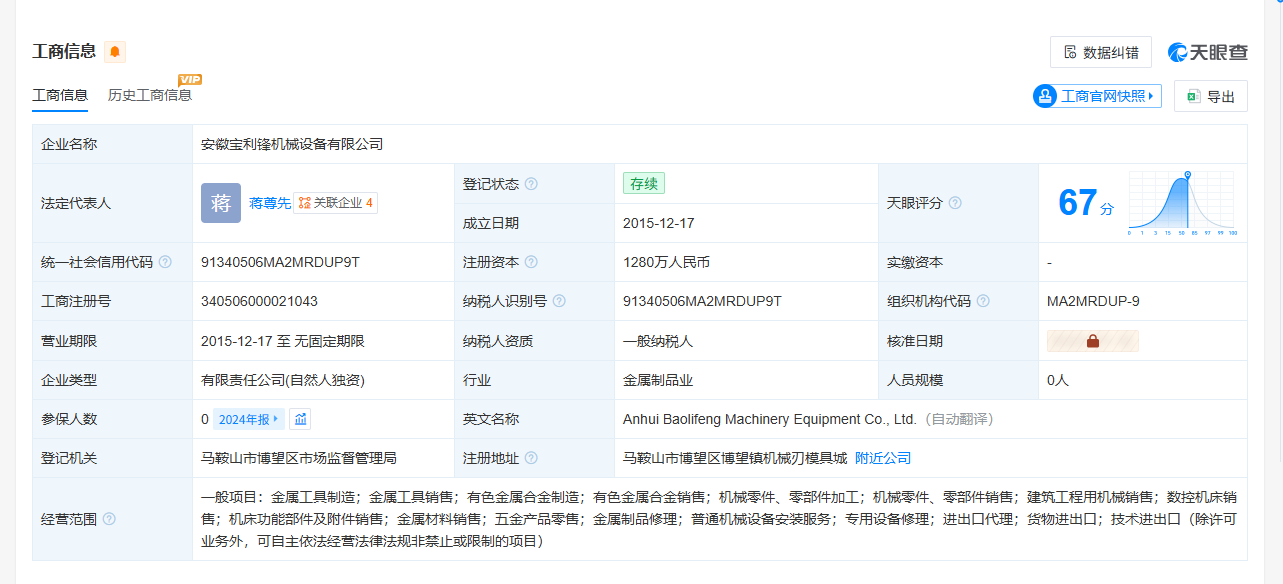Image resolution: width=1283 pixels, height=584 pixels.
Task: Click the chart icon beside 2024年报
Action: 301,419
